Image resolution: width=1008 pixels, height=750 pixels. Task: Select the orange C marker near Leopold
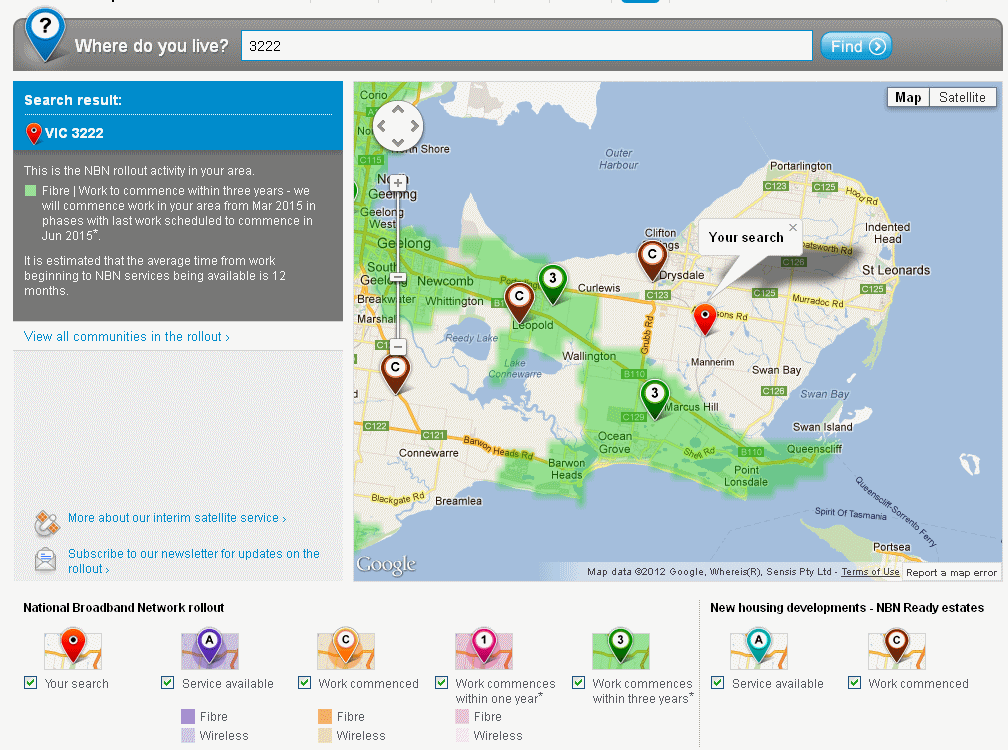point(518,297)
